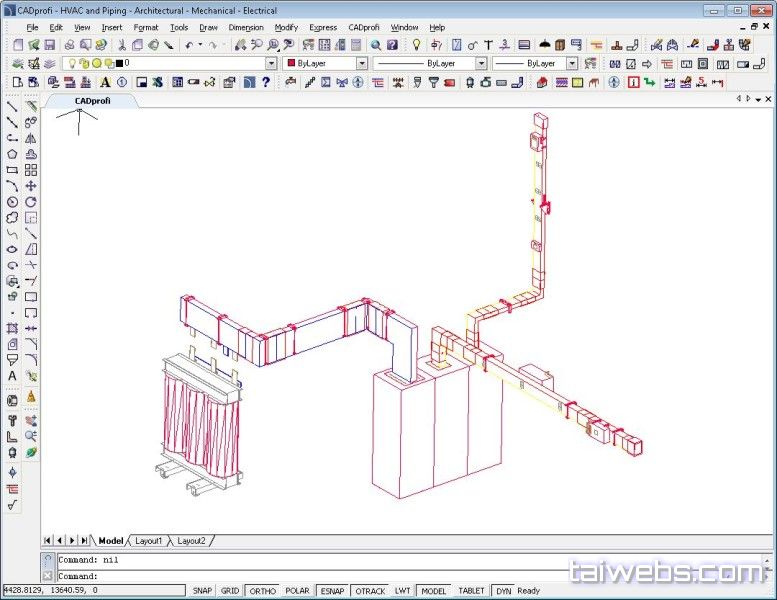This screenshot has height=600, width=777.
Task: Click the blue Help question mark icon
Action: point(265,82)
